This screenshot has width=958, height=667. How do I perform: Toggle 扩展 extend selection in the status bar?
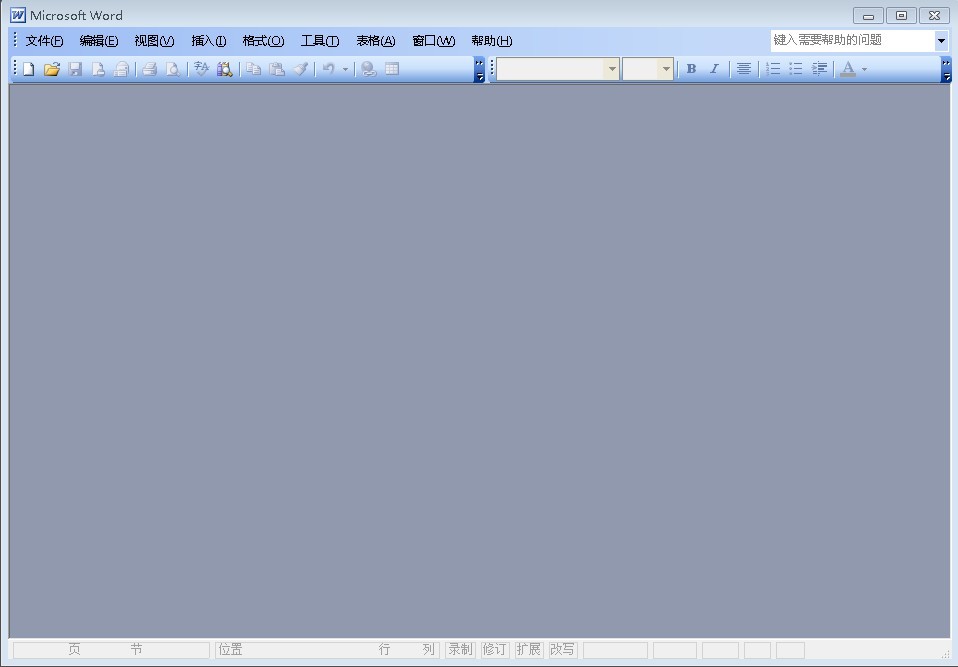(528, 649)
